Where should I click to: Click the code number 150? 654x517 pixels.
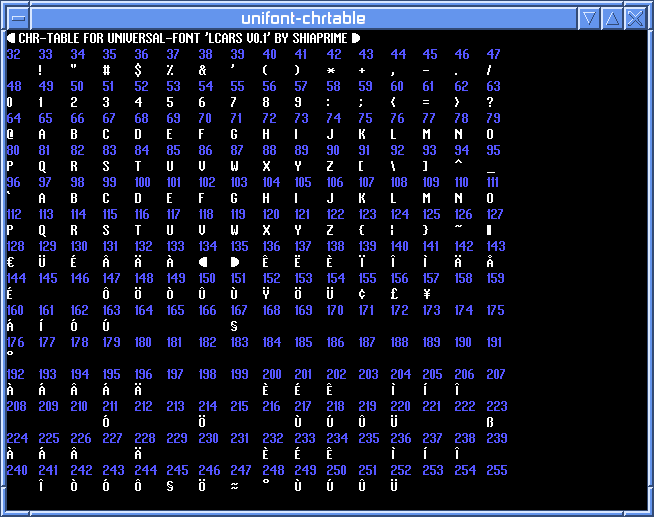(x=207, y=278)
